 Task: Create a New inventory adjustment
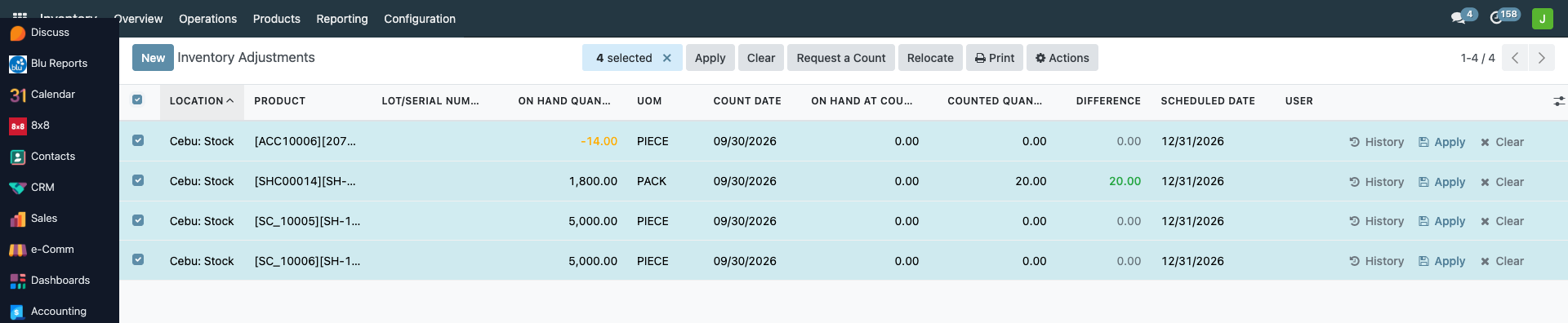point(153,58)
